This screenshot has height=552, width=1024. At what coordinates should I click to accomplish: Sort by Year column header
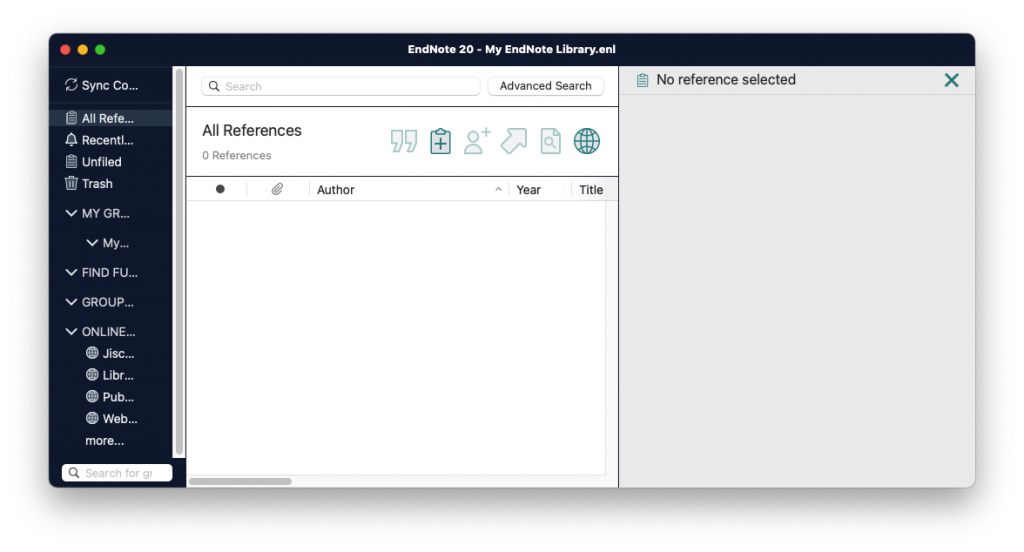[x=528, y=189]
